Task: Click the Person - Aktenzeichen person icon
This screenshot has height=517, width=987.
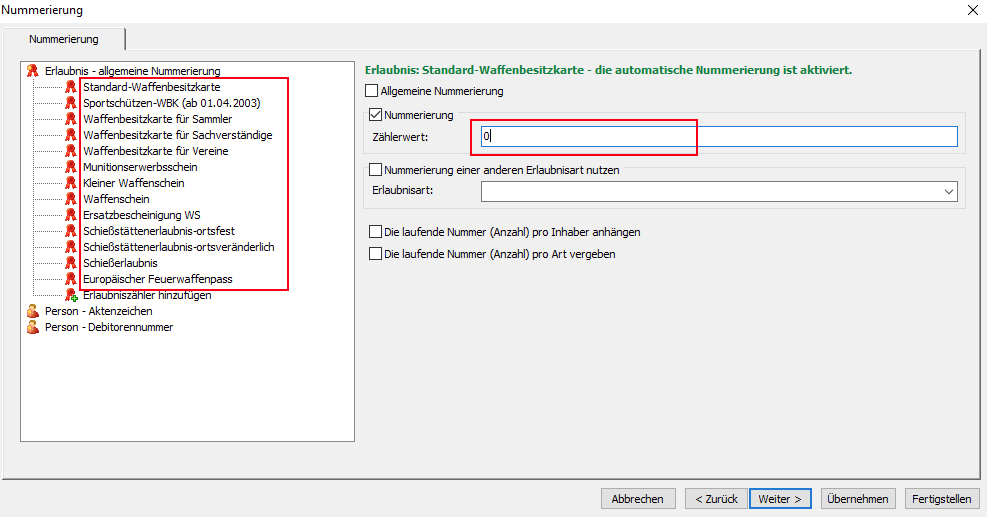Action: (33, 311)
